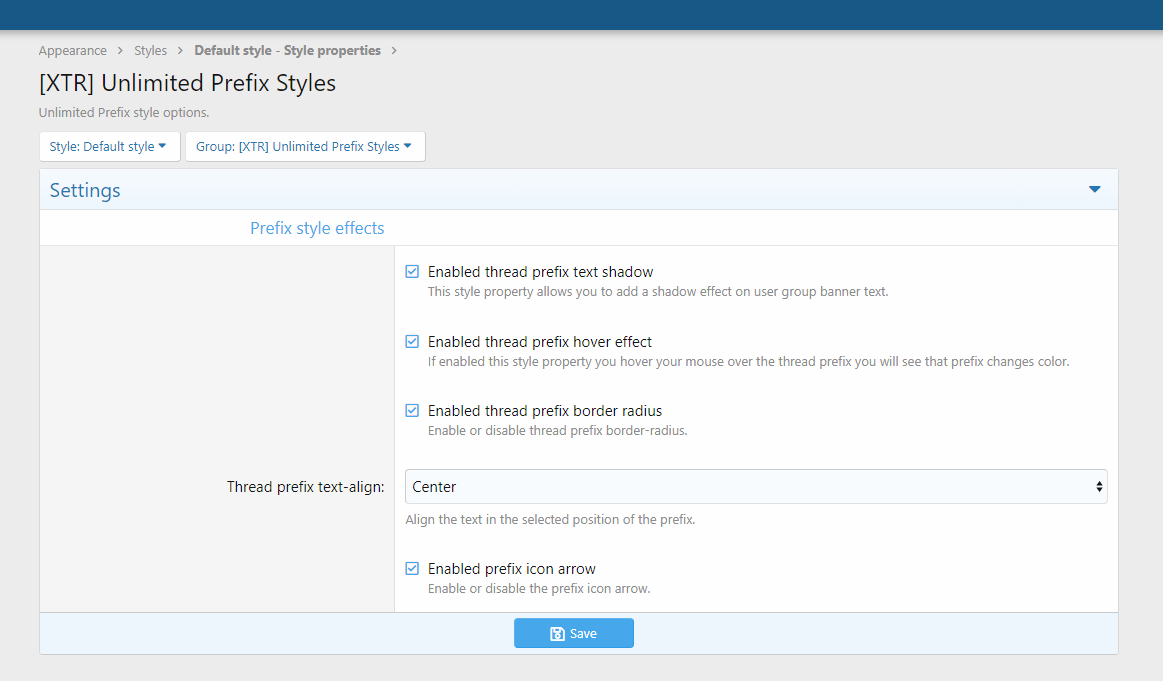Image resolution: width=1163 pixels, height=681 pixels.
Task: Toggle the thread prefix border radius checkbox
Action: 412,411
